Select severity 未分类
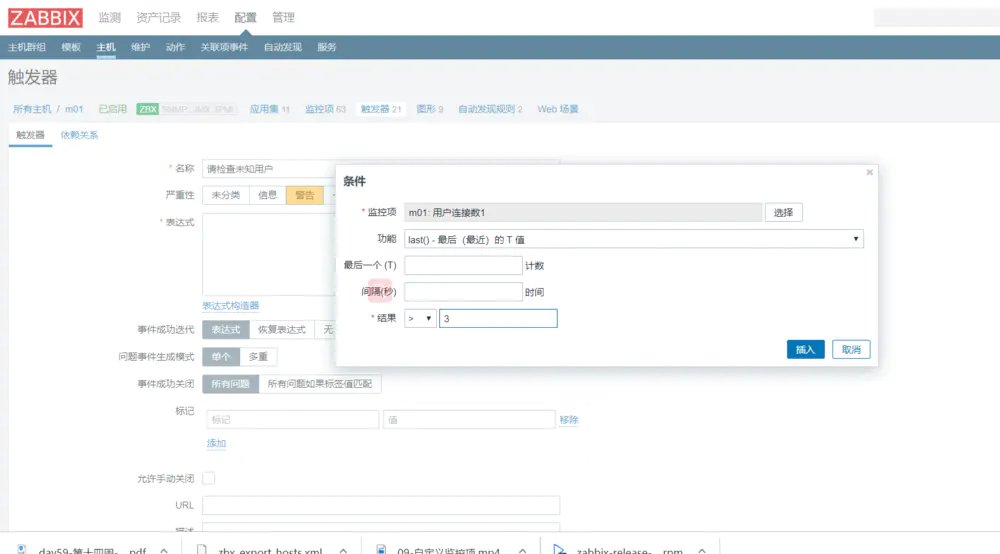Image resolution: width=1000 pixels, height=554 pixels. tap(226, 195)
